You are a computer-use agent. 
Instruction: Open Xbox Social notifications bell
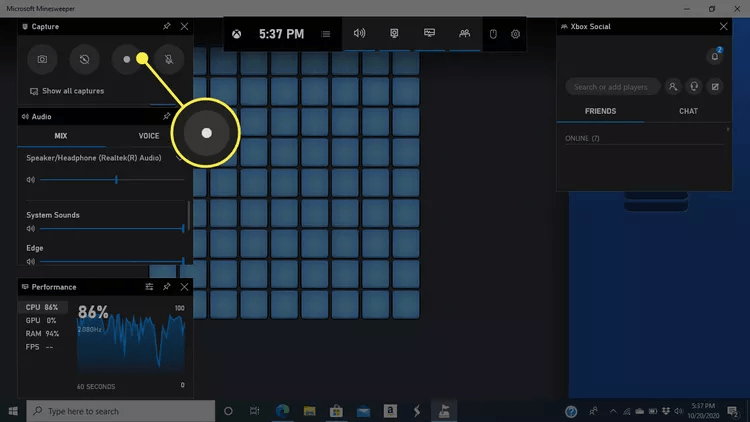coord(714,57)
